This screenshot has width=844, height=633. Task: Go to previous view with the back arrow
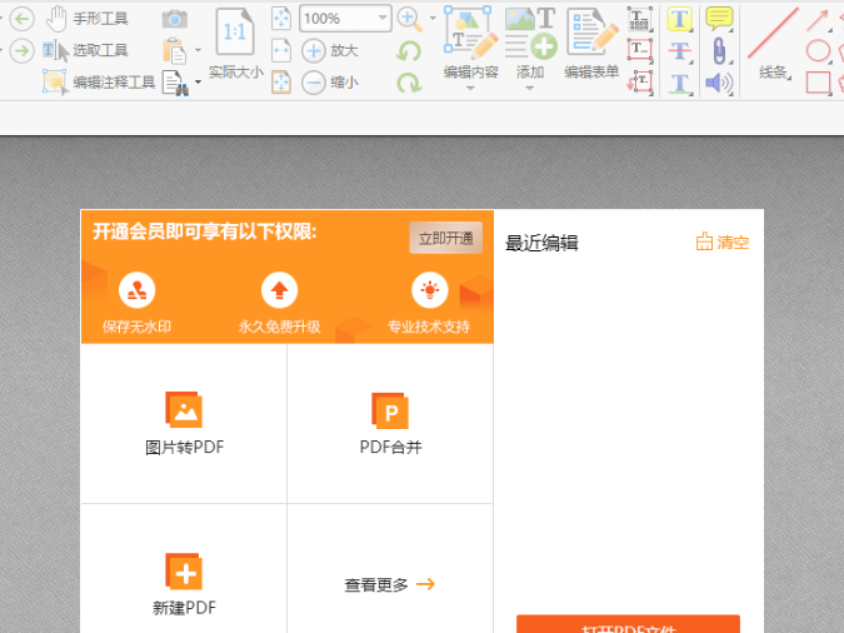22,19
